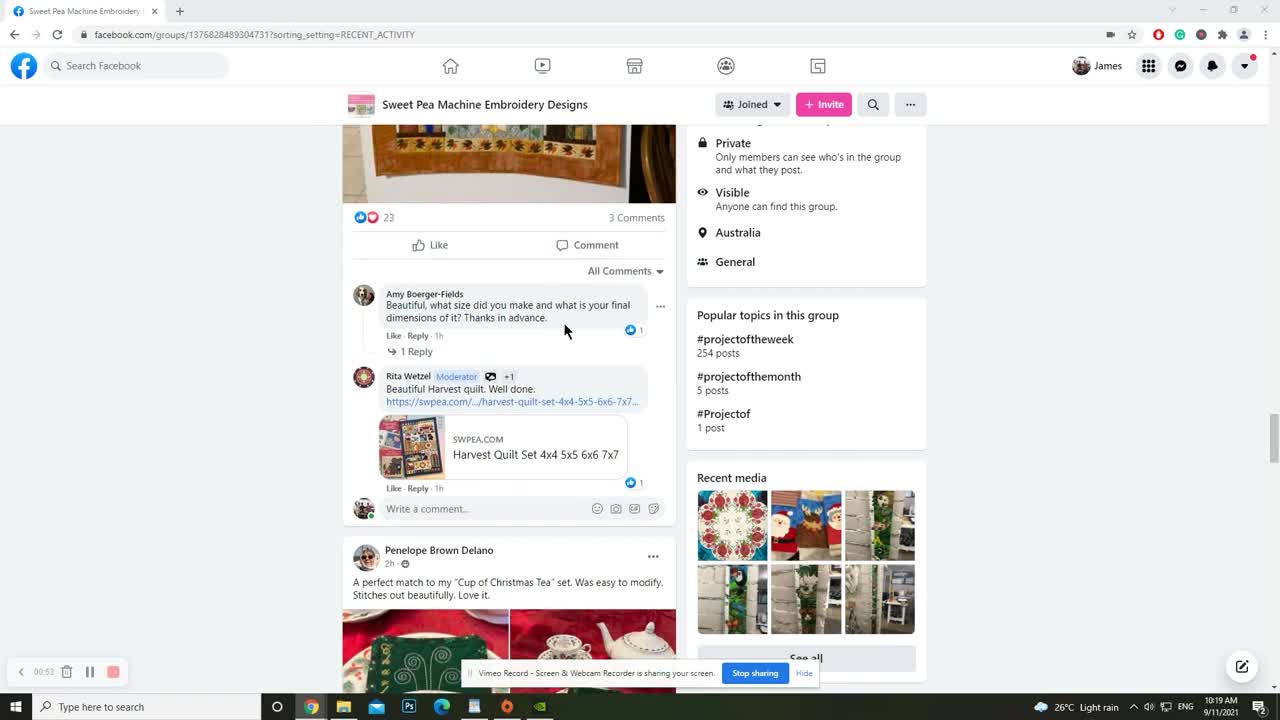Open options on Penelope Brown Delano's post
Screen dimensions: 1280x720
coord(653,557)
